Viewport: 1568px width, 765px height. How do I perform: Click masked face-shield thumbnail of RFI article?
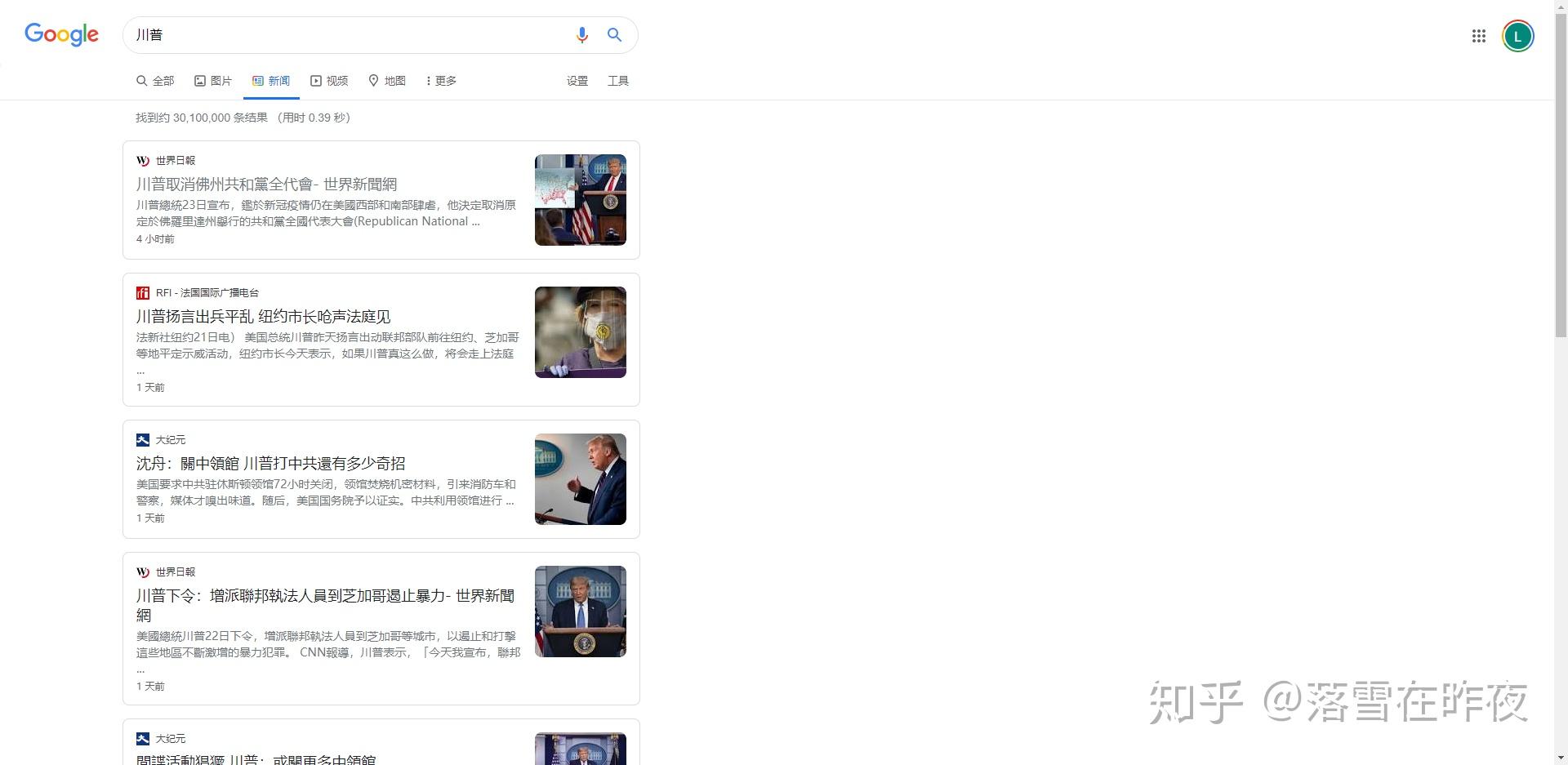coord(581,332)
